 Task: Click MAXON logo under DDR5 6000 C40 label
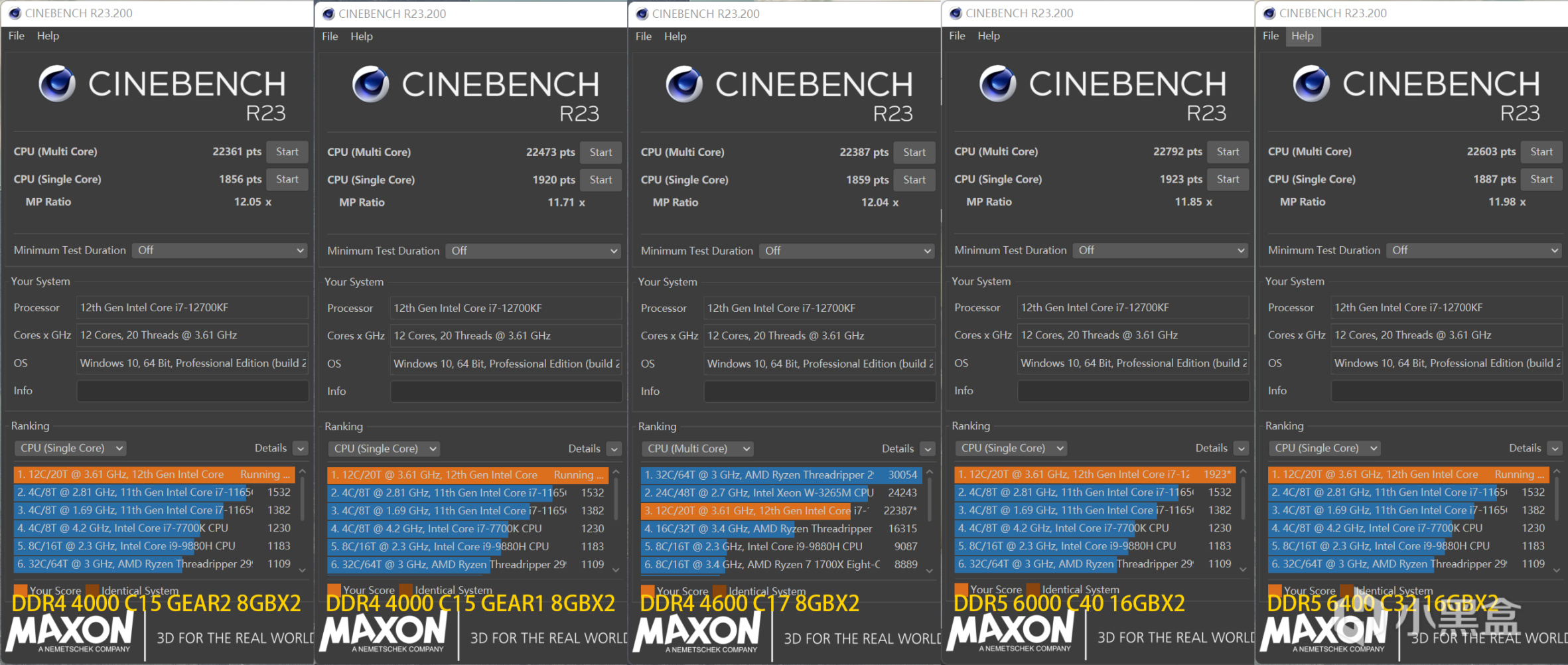pos(1011,632)
